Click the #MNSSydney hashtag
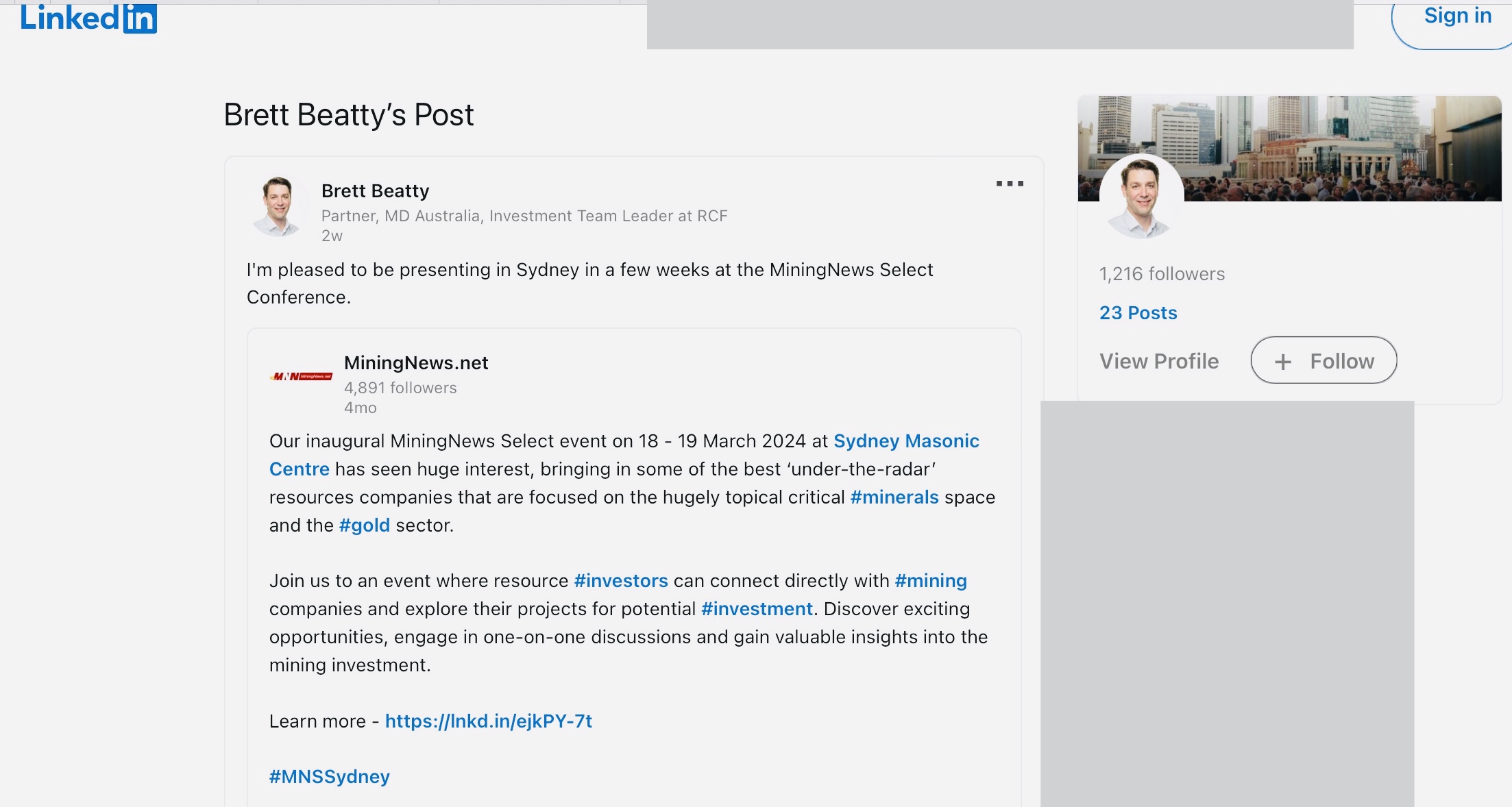This screenshot has height=807, width=1512. click(x=329, y=777)
